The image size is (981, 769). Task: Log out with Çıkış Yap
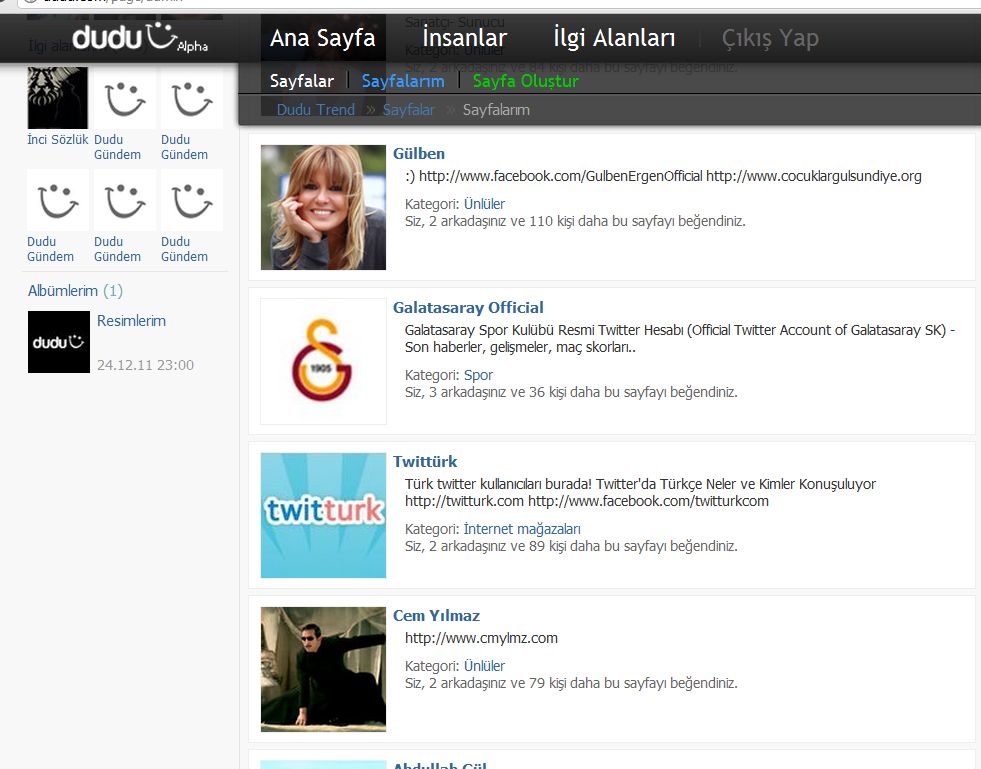point(770,38)
